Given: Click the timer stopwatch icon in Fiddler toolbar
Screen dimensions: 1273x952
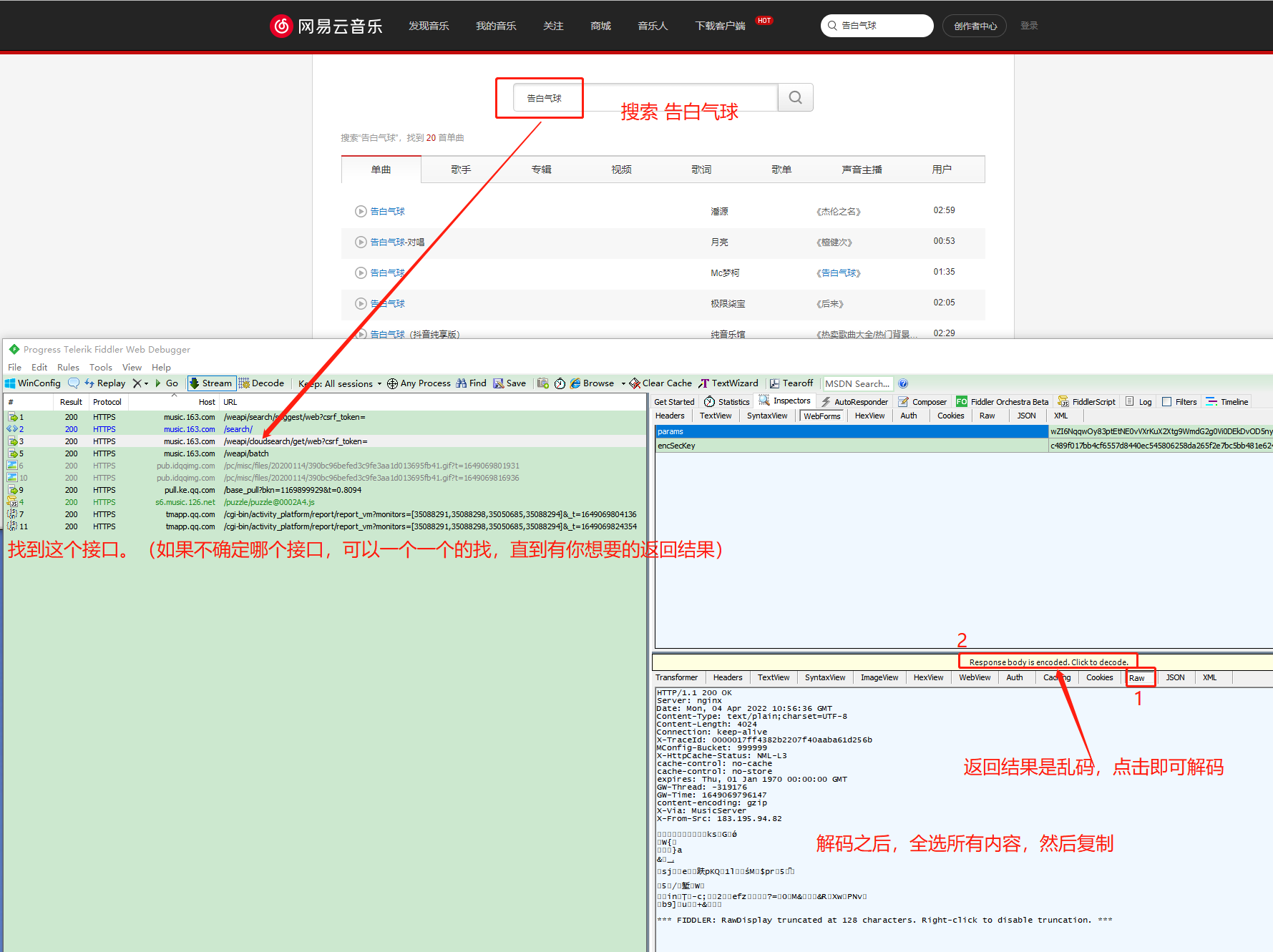Looking at the screenshot, I should (x=560, y=383).
